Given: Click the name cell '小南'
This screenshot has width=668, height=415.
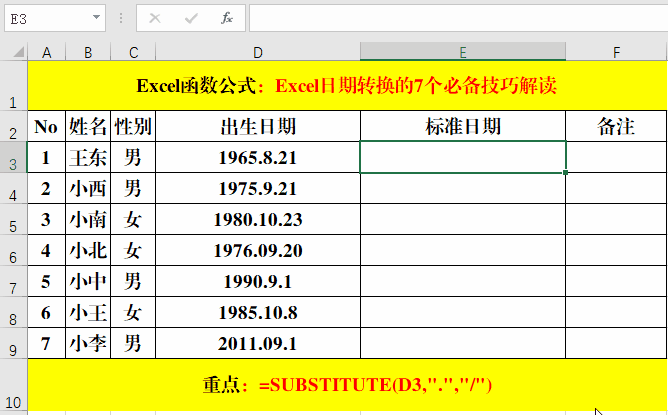Looking at the screenshot, I should pyautogui.click(x=88, y=219).
